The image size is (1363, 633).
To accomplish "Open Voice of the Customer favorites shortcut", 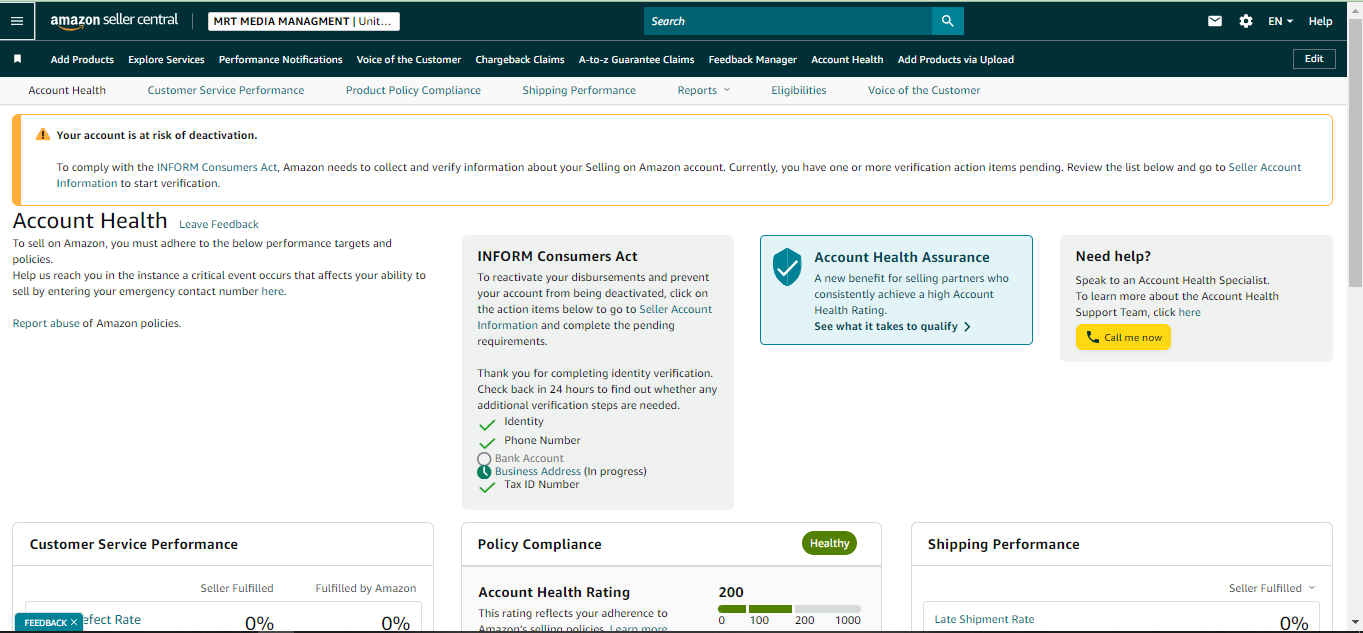I will [409, 59].
